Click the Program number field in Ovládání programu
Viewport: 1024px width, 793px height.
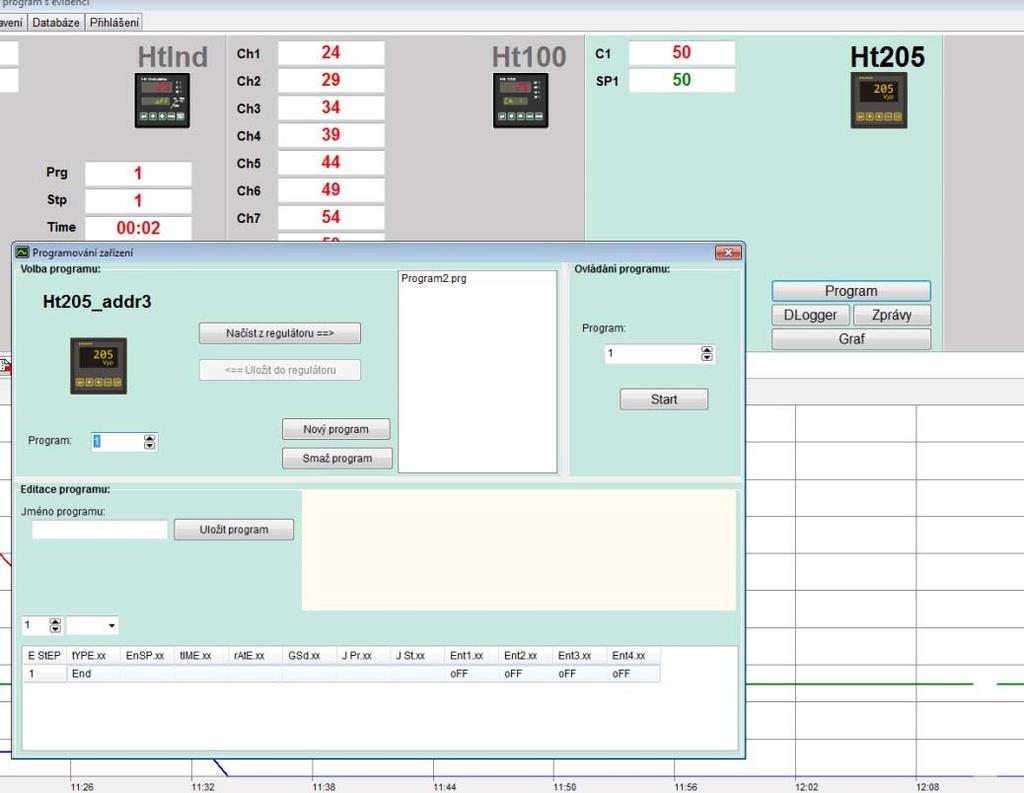pos(652,353)
